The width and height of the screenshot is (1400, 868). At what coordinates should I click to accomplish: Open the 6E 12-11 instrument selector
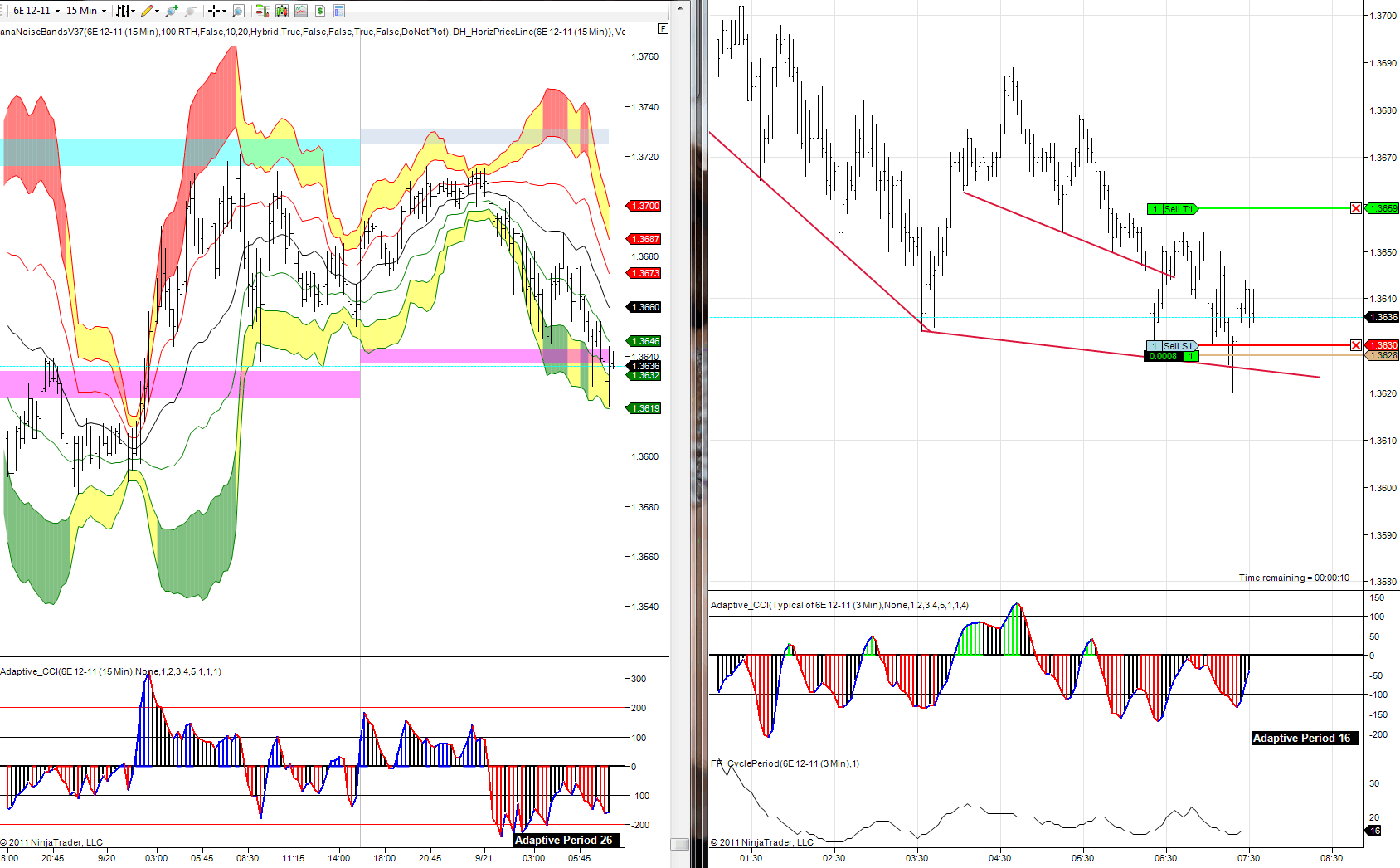[36, 11]
